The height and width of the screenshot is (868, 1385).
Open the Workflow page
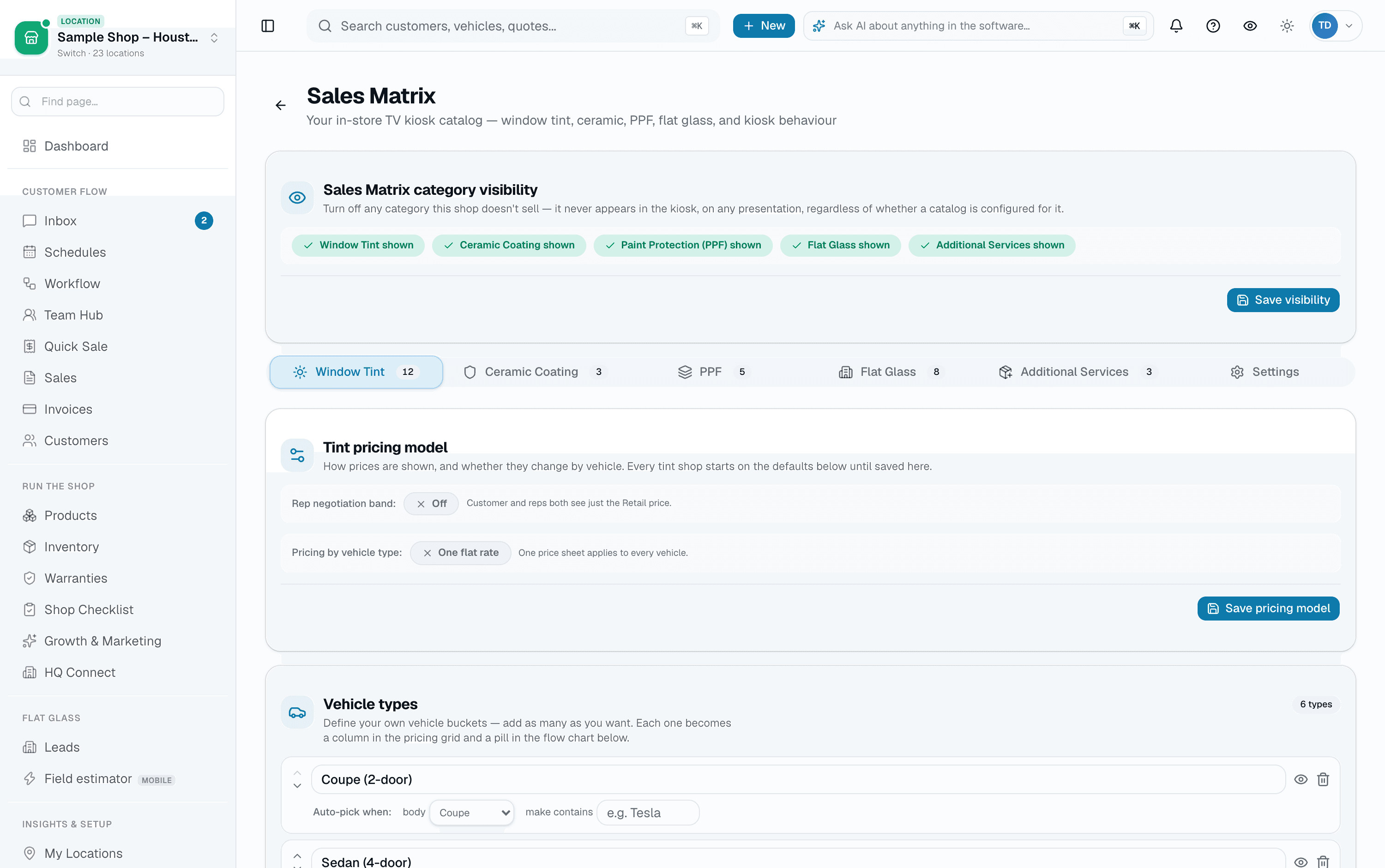118,283
